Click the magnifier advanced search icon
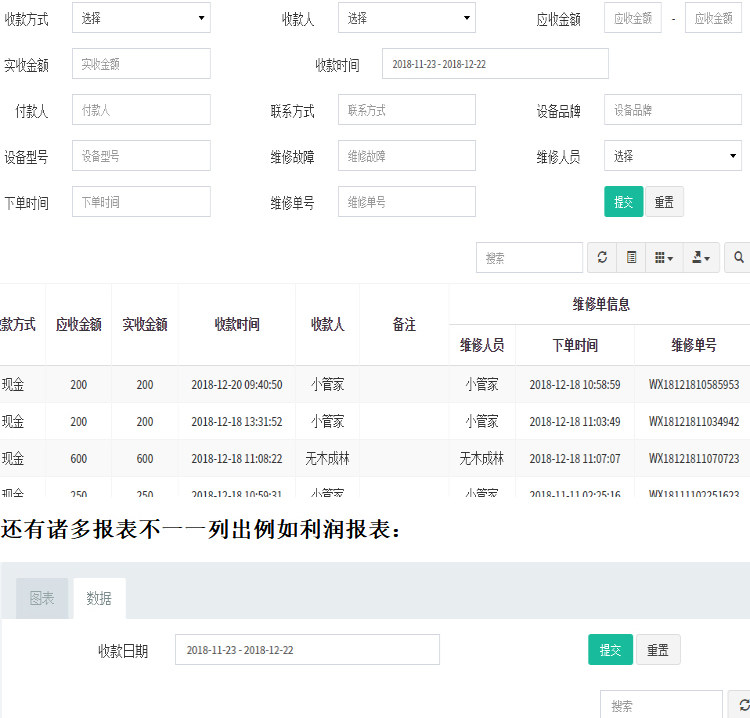The width and height of the screenshot is (750, 718). (x=738, y=257)
